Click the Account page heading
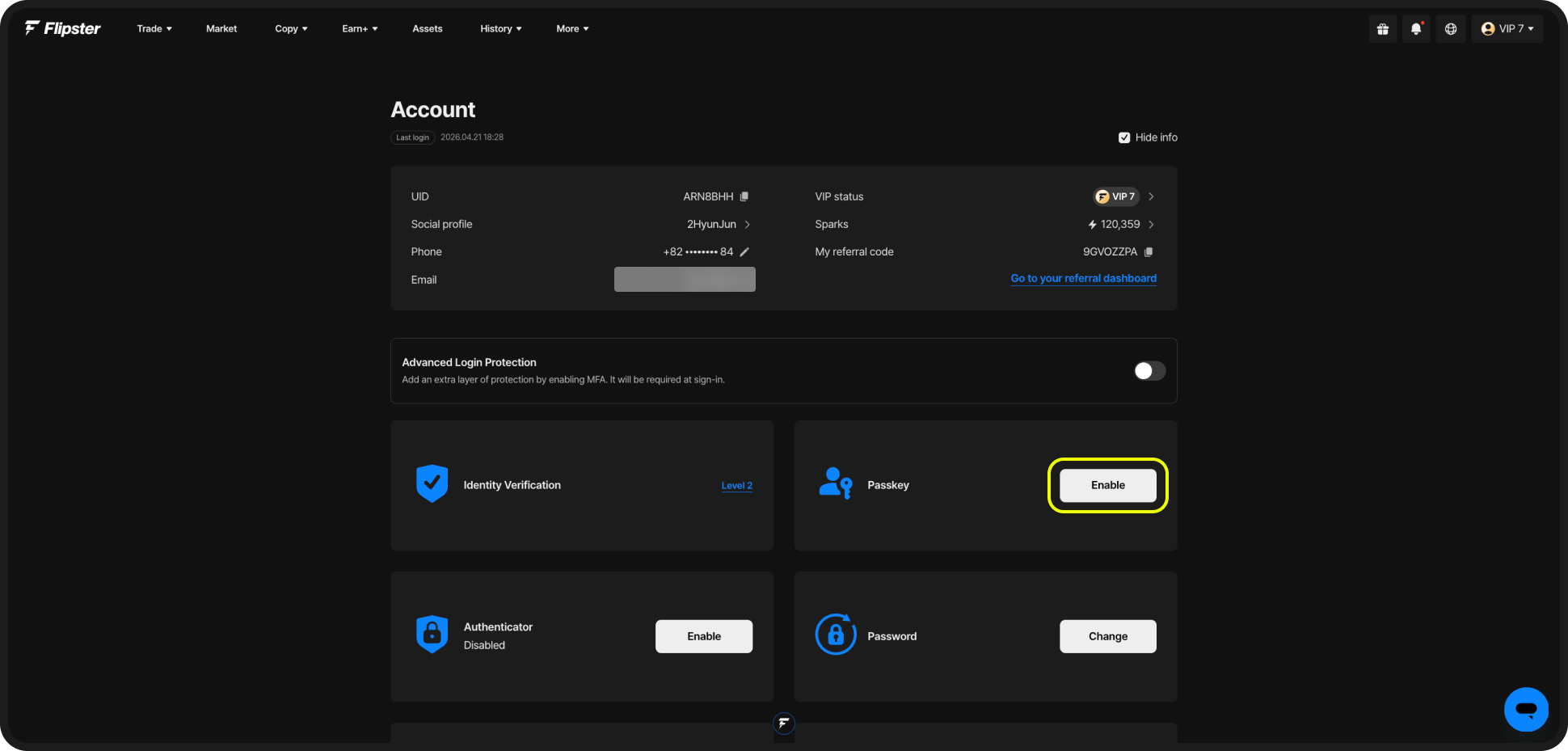 tap(433, 109)
